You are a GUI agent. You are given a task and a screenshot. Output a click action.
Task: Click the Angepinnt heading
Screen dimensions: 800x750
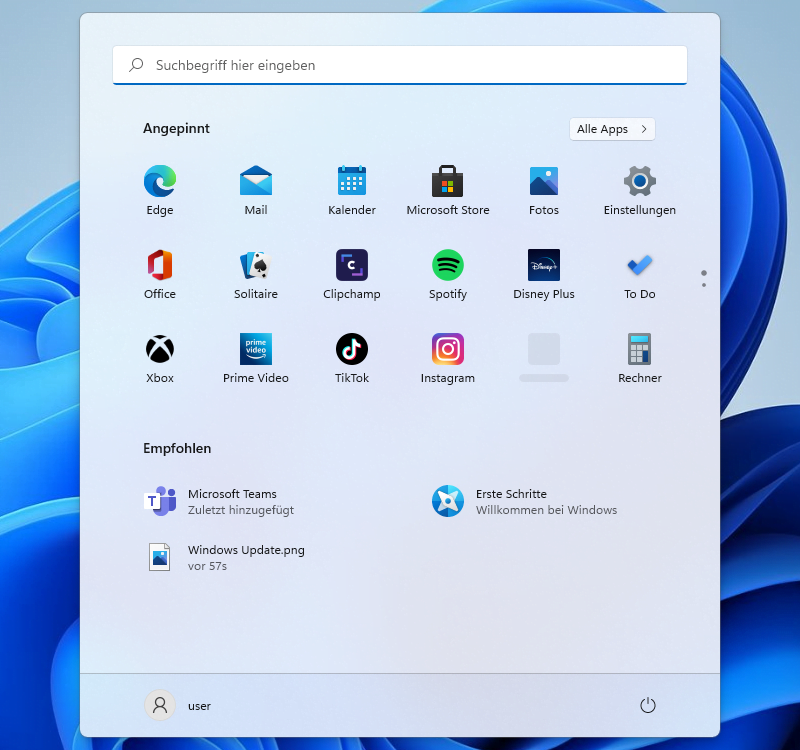tap(176, 129)
